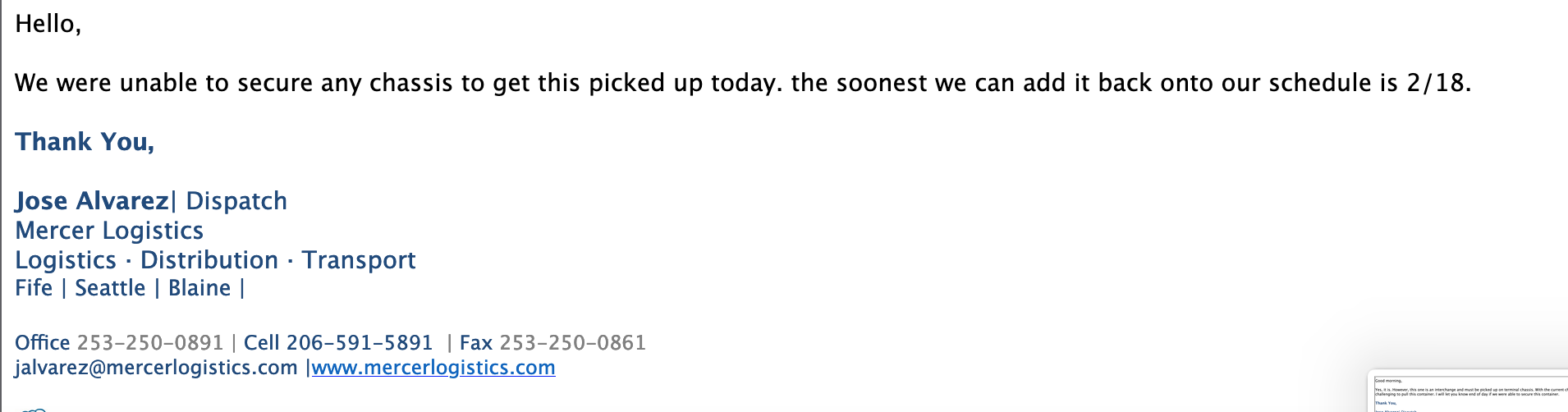This screenshot has height=412, width=1568.
Task: Click the Hello greeting at the top
Action: click(x=48, y=24)
